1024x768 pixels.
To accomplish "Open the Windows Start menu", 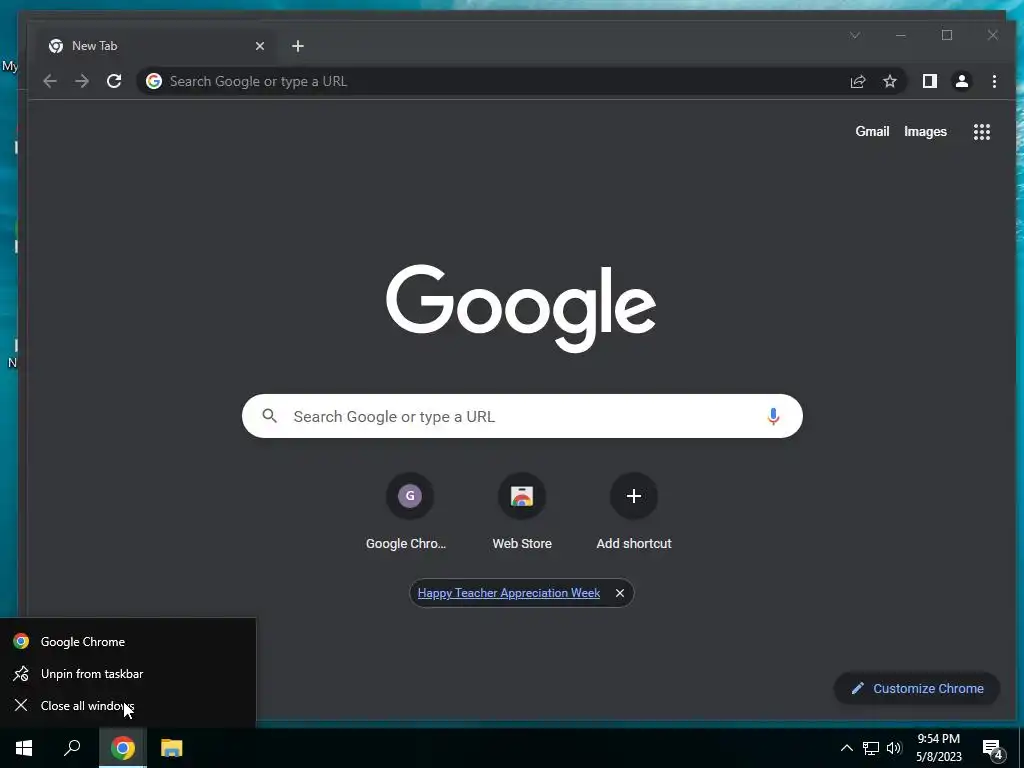I will [24, 748].
